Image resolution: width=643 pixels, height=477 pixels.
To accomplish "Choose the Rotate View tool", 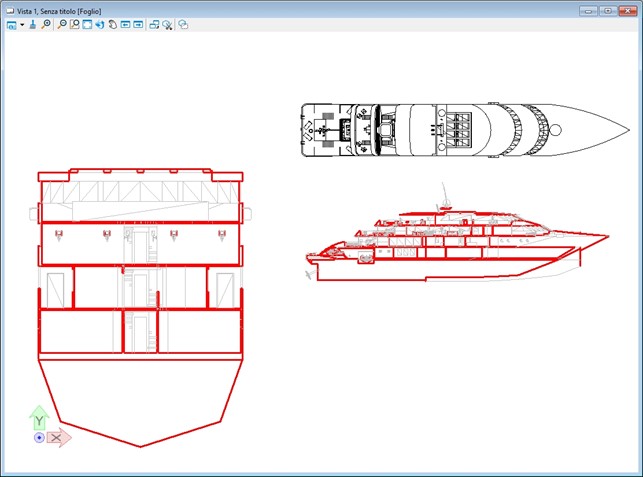I will click(x=100, y=24).
